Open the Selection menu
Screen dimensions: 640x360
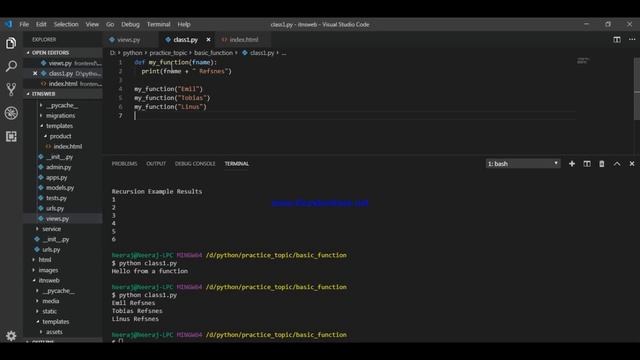66,24
